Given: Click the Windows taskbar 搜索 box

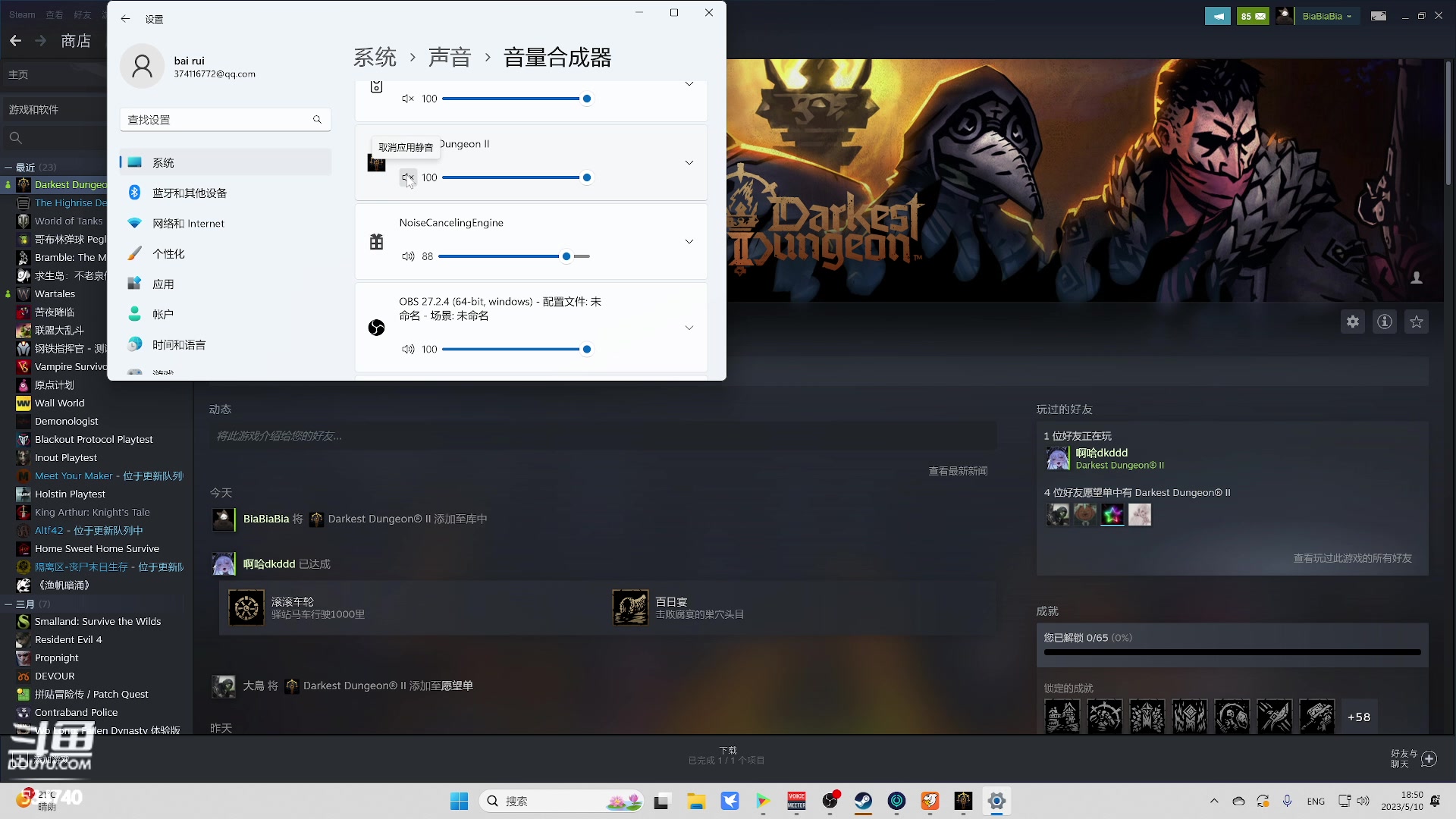Looking at the screenshot, I should pos(562,802).
